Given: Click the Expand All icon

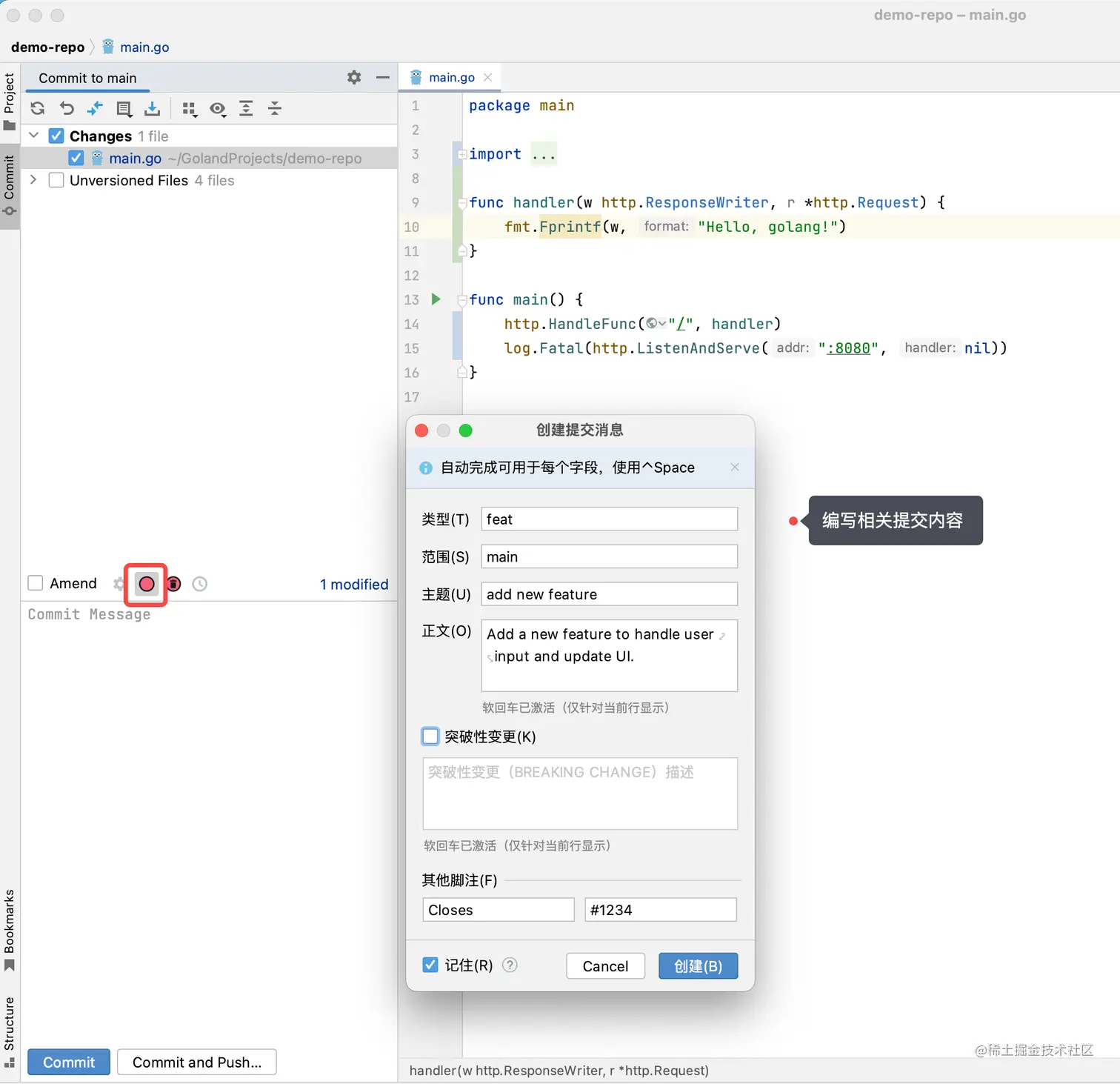Looking at the screenshot, I should tap(246, 109).
